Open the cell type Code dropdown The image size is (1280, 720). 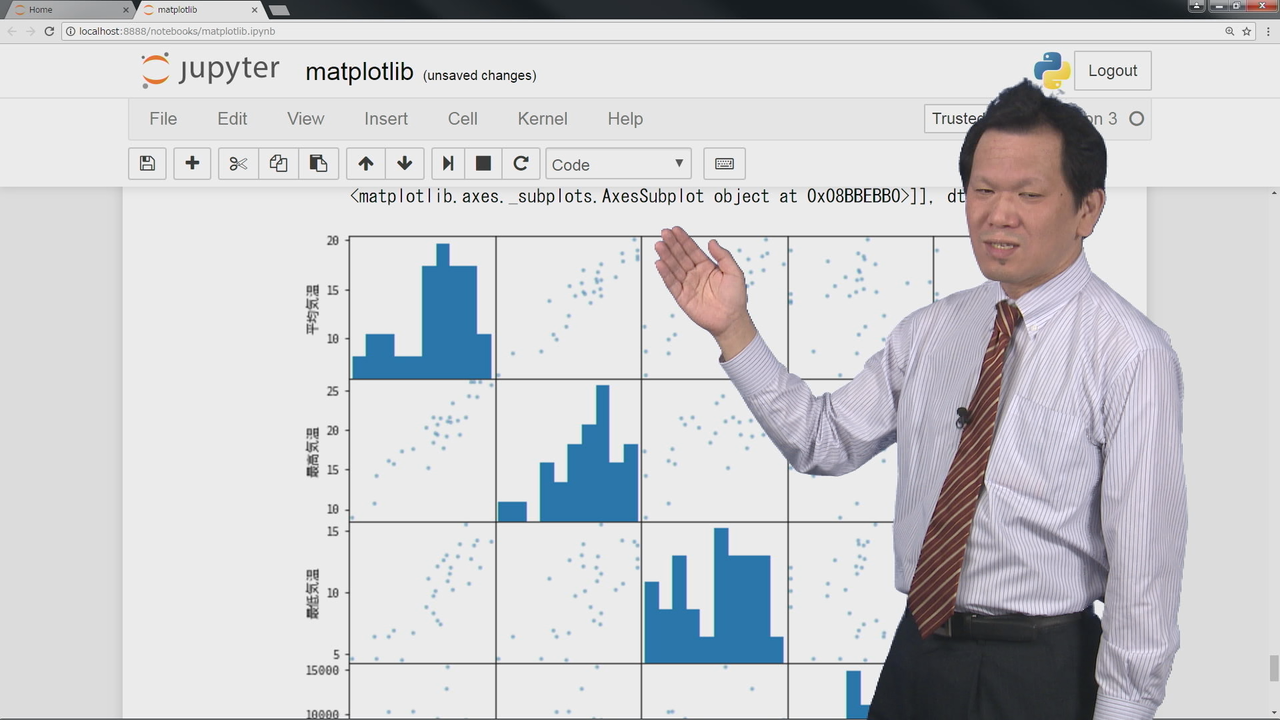click(x=618, y=164)
